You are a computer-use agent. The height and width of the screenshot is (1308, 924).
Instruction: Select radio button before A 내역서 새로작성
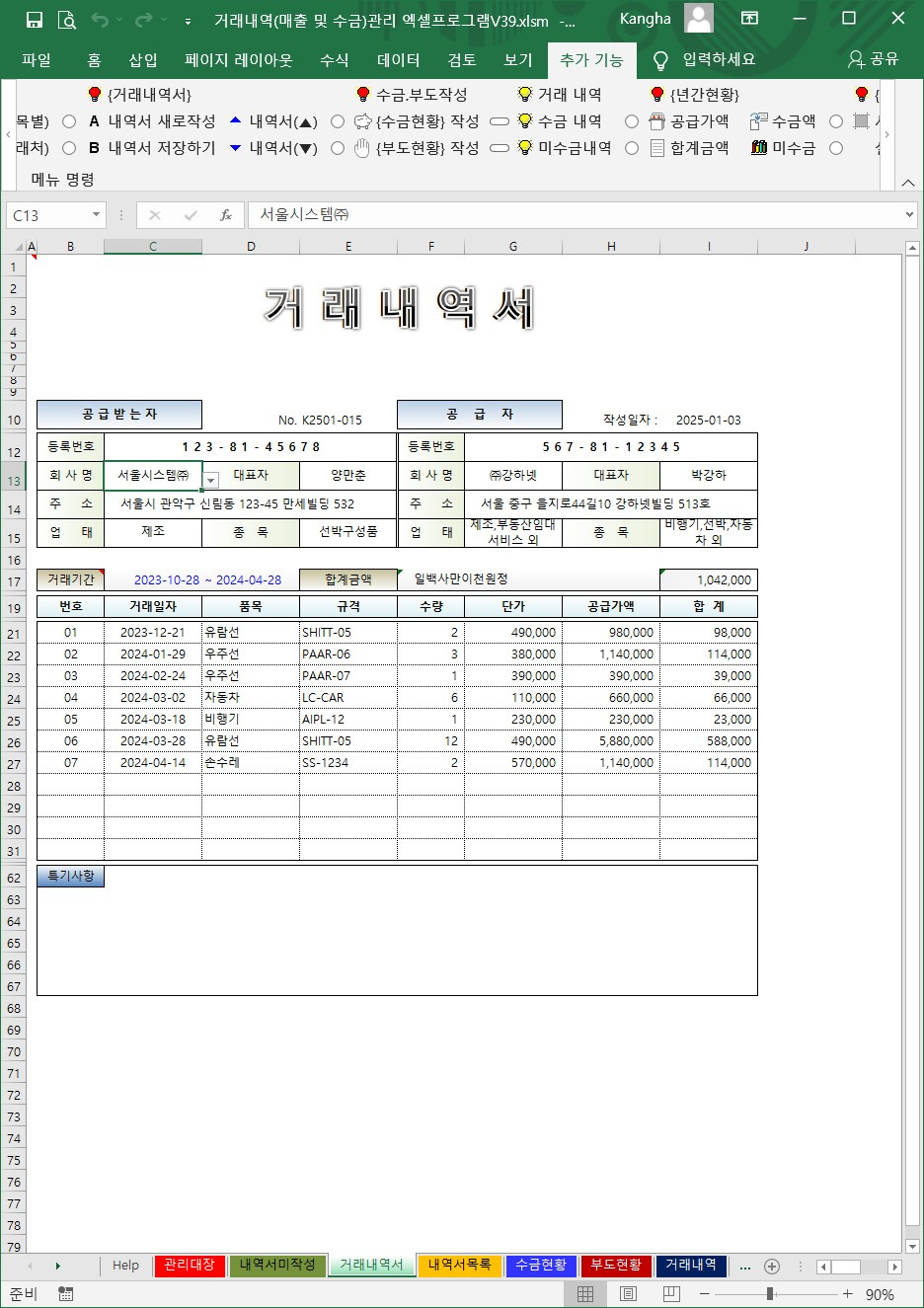click(x=69, y=121)
